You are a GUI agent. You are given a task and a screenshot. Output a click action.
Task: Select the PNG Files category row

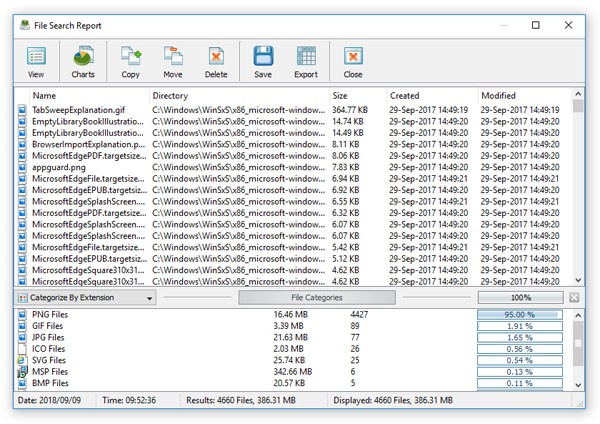[60, 315]
